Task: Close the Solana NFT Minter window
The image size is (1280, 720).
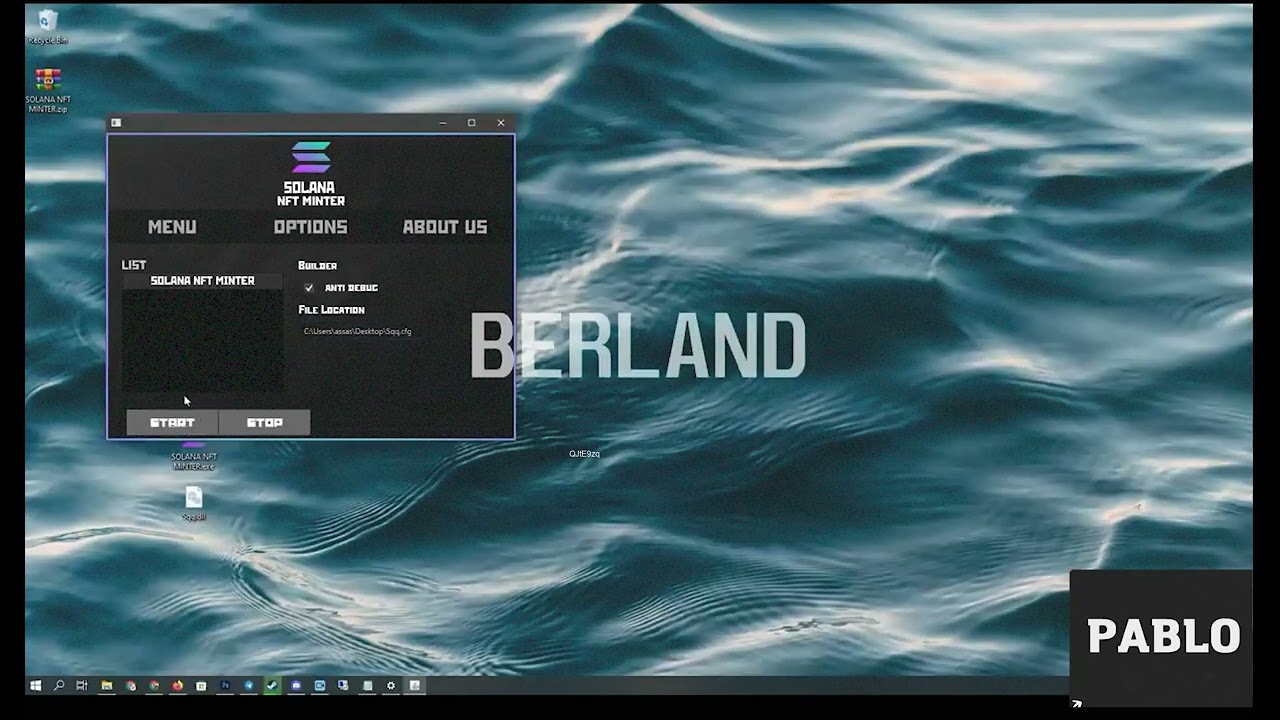Action: coord(501,123)
